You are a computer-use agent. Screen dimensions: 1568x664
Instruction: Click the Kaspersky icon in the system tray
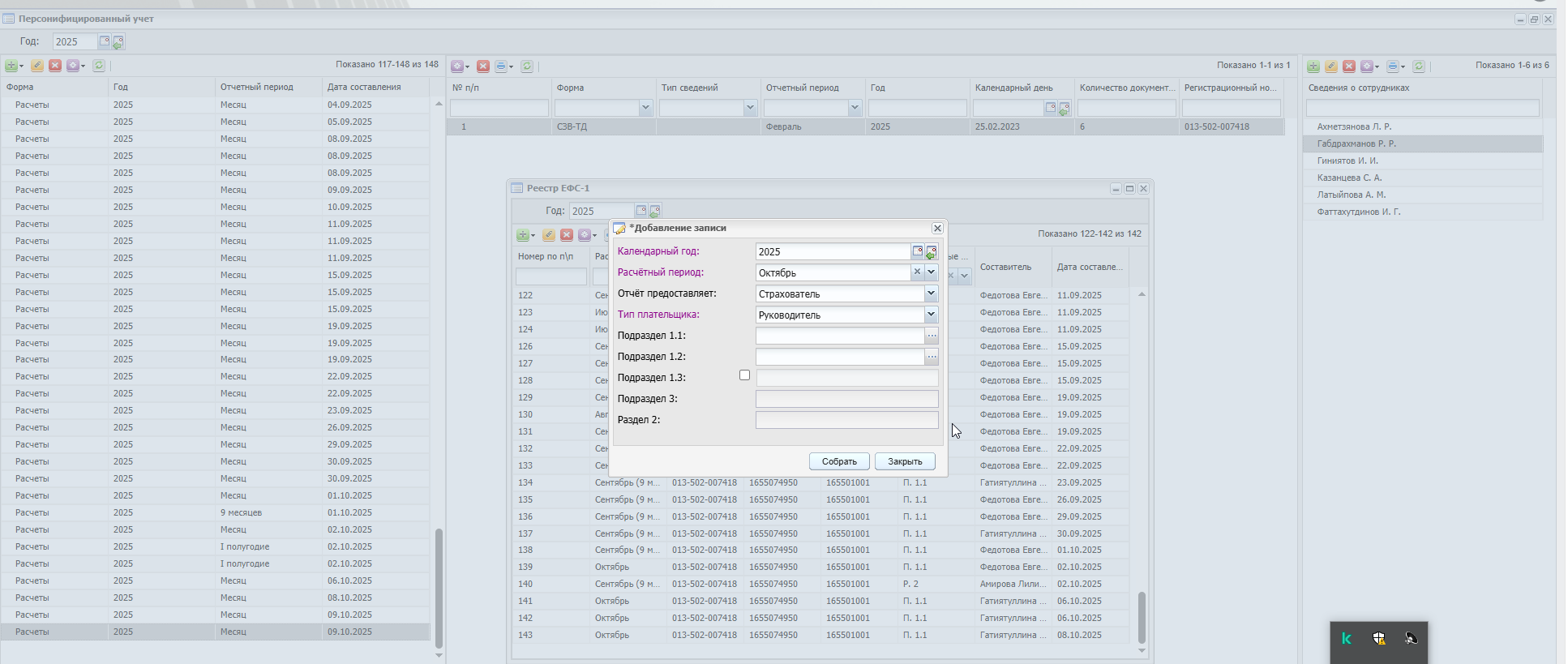(1347, 639)
